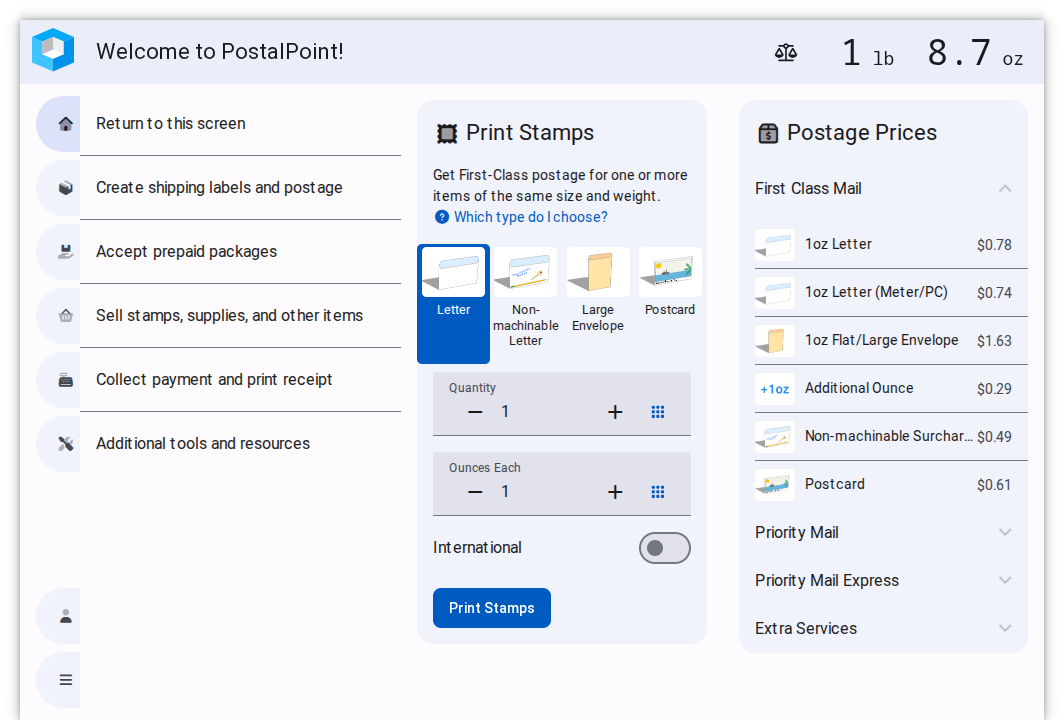Click the Print Stamps button
1064x720 pixels.
(491, 608)
